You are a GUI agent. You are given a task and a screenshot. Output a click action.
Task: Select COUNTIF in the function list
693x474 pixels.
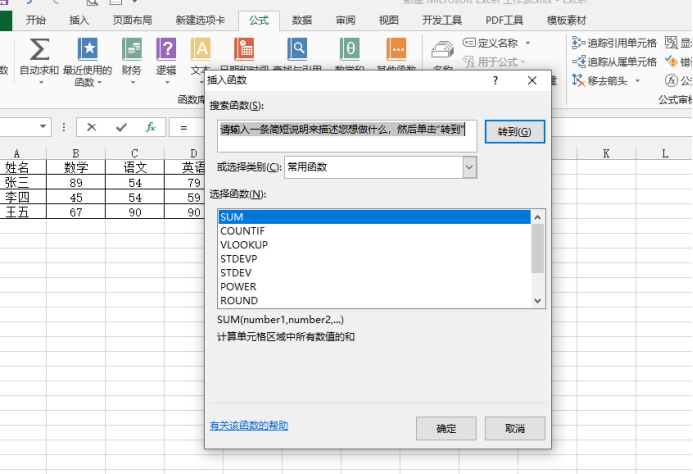coord(374,231)
